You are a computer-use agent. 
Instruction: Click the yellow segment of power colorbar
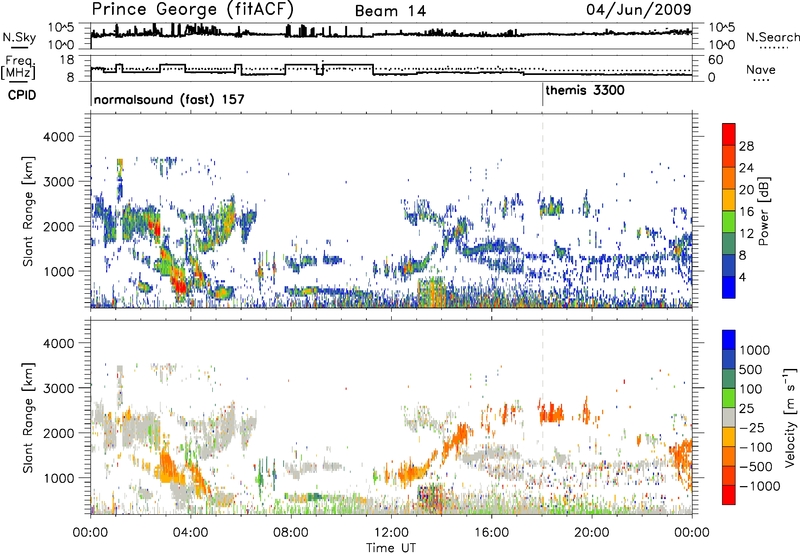click(x=729, y=200)
